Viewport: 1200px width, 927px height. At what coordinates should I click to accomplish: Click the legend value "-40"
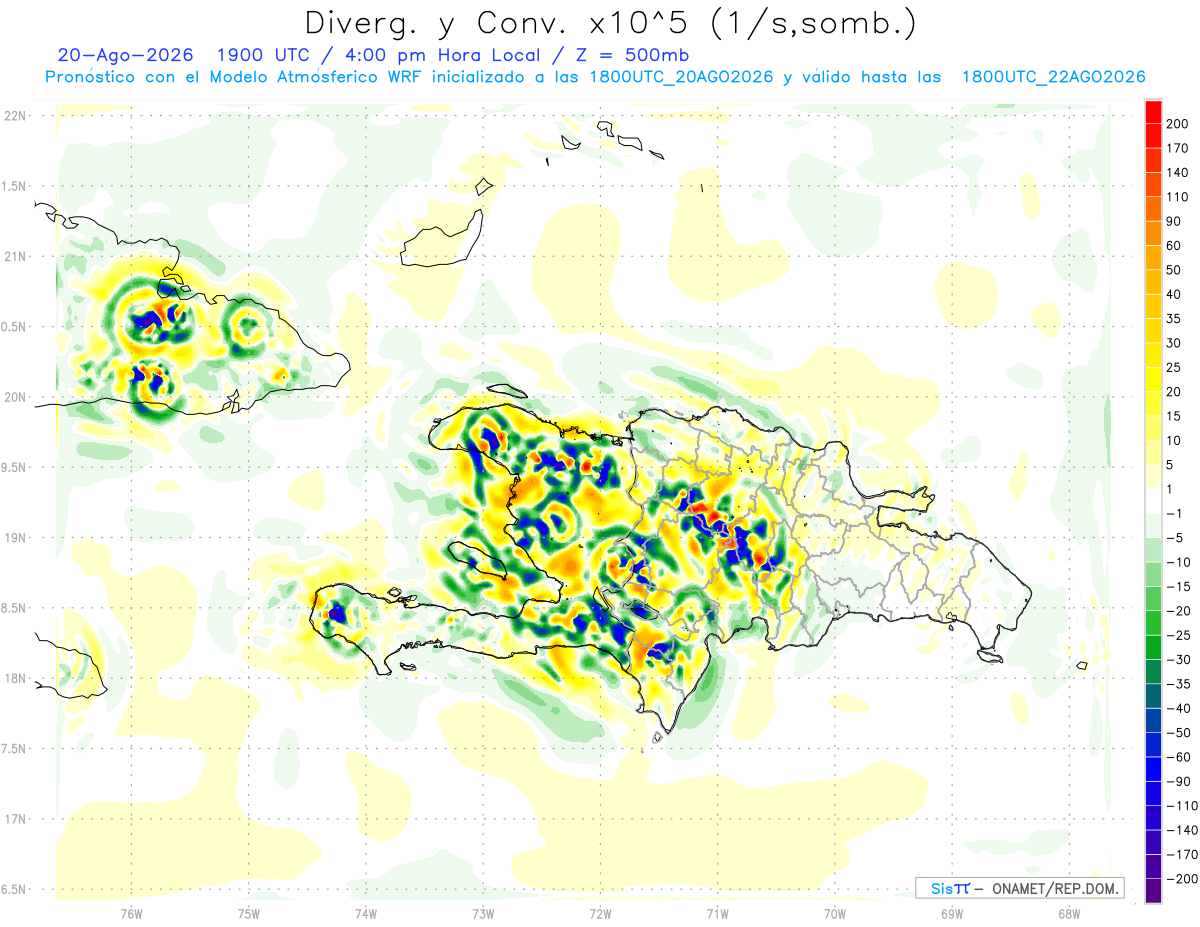(1177, 708)
